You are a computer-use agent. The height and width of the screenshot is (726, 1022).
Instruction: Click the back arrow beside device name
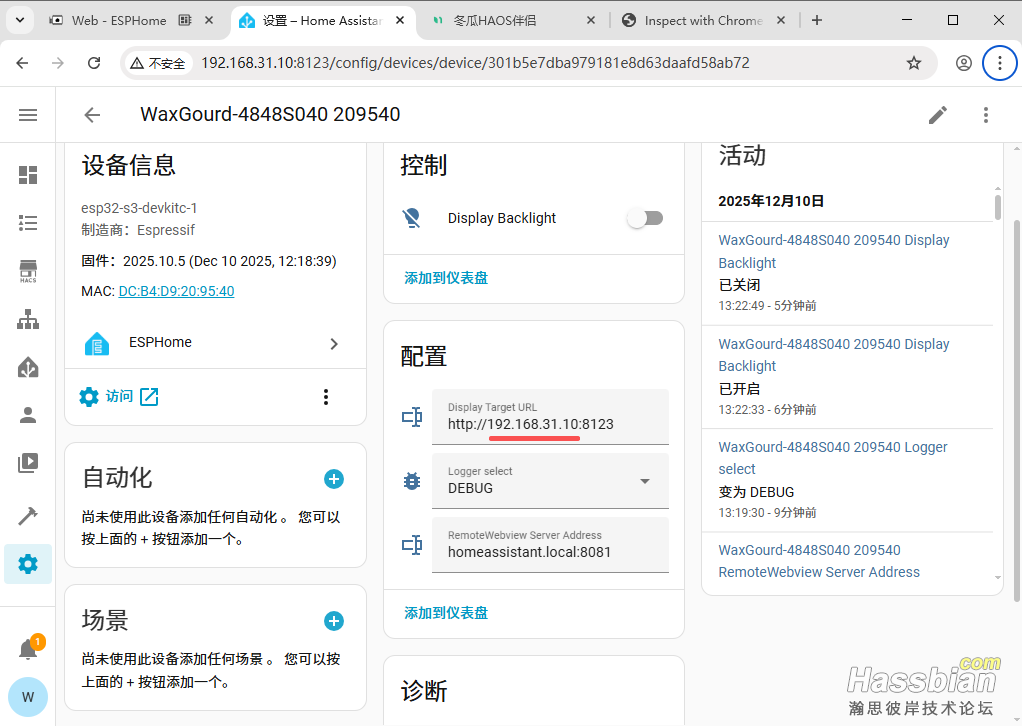pos(92,115)
